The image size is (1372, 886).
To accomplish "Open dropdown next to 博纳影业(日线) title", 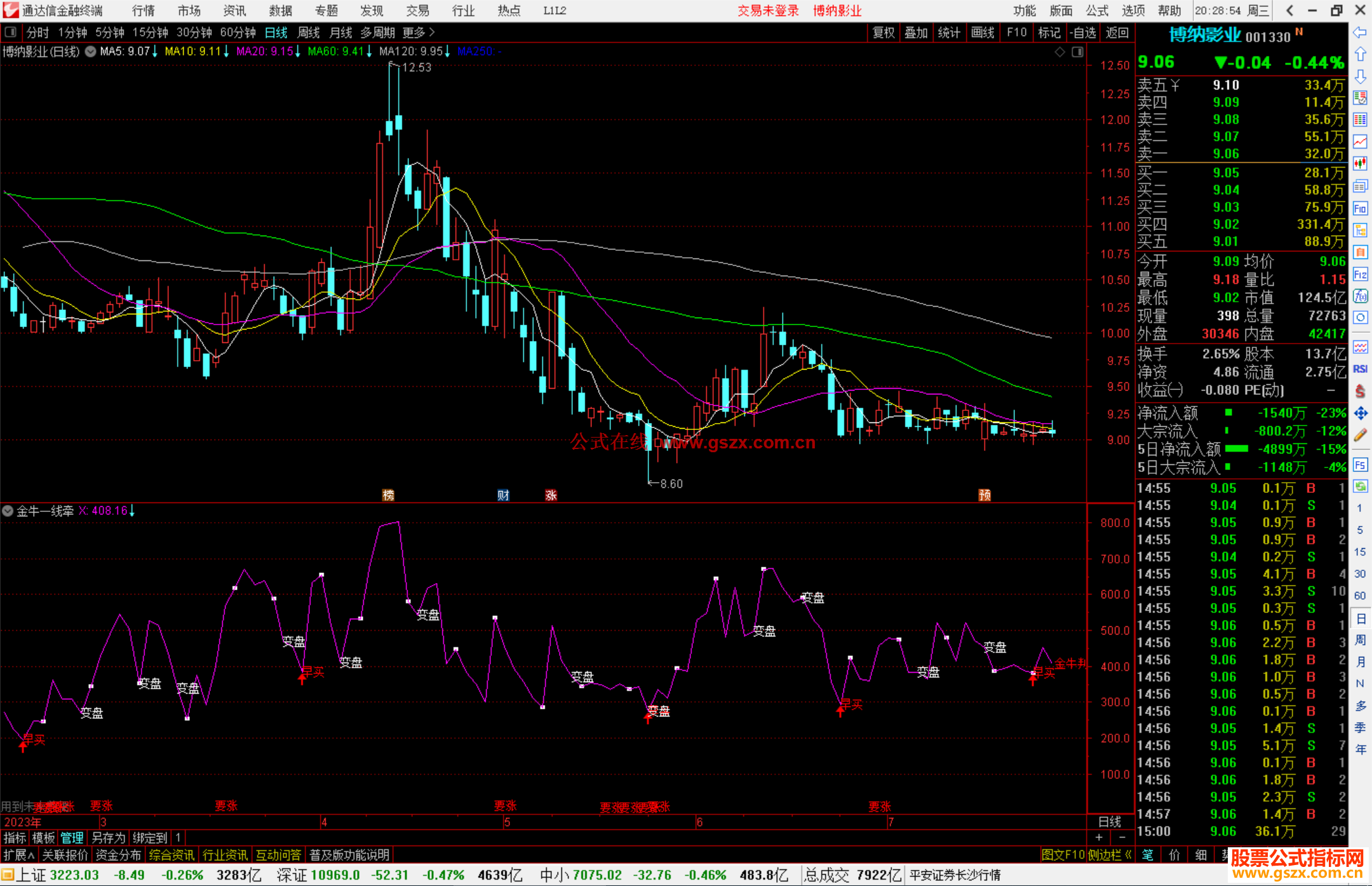I will [91, 51].
